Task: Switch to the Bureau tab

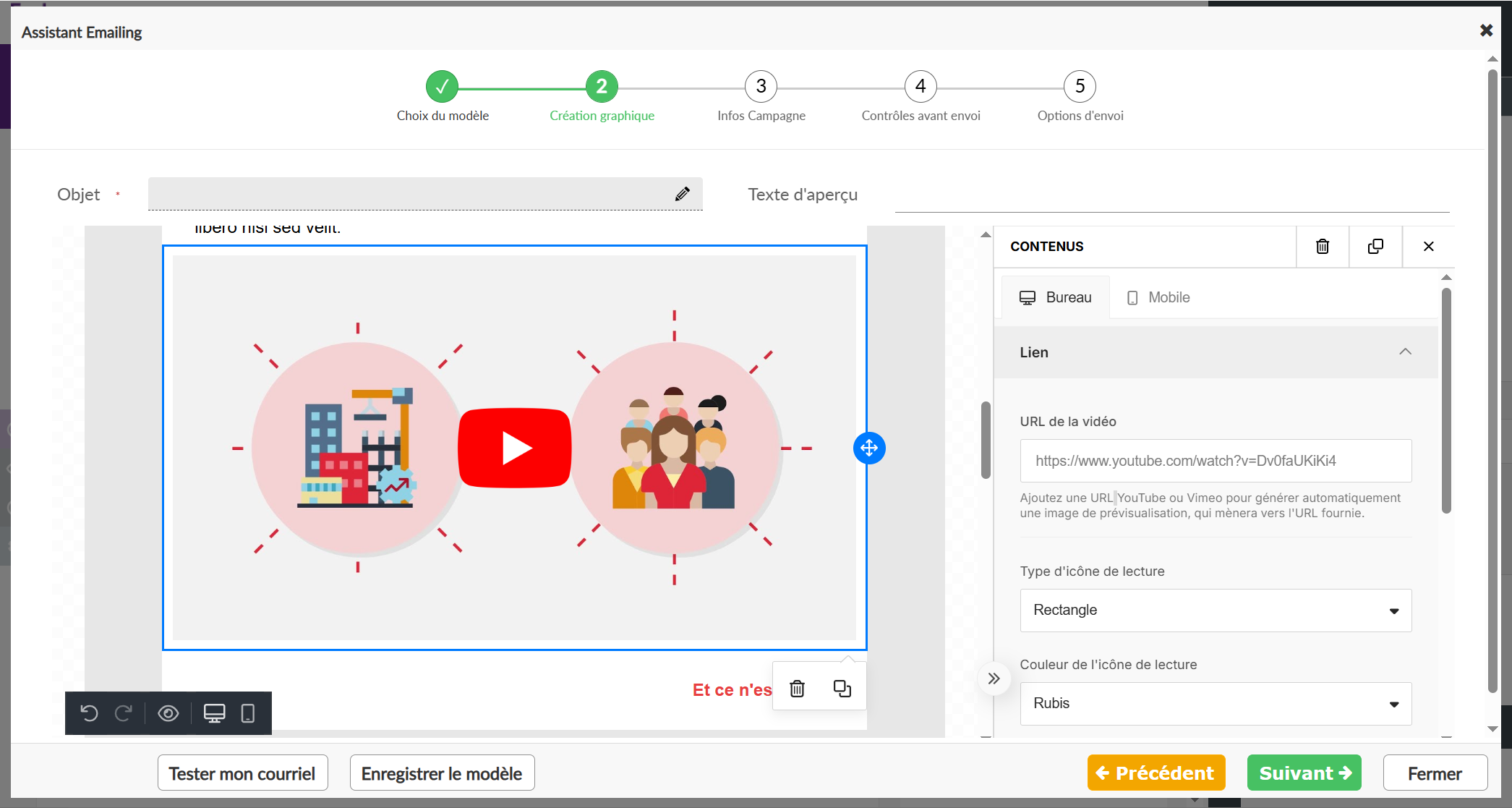Action: 1056,297
